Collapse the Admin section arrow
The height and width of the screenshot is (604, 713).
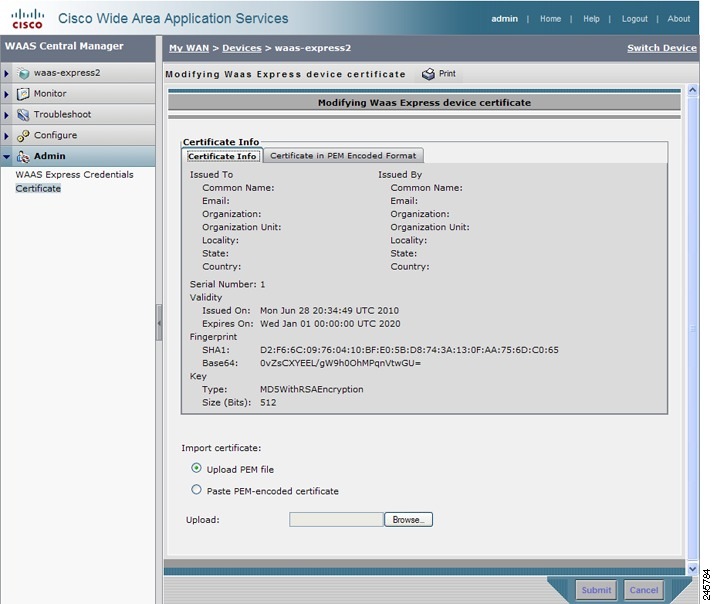(6, 156)
